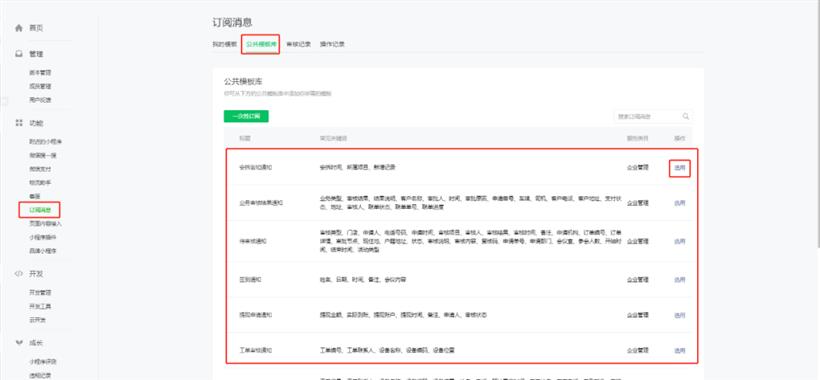Click 选用 for 待审核通知 row
The image size is (820, 380).
tap(679, 241)
